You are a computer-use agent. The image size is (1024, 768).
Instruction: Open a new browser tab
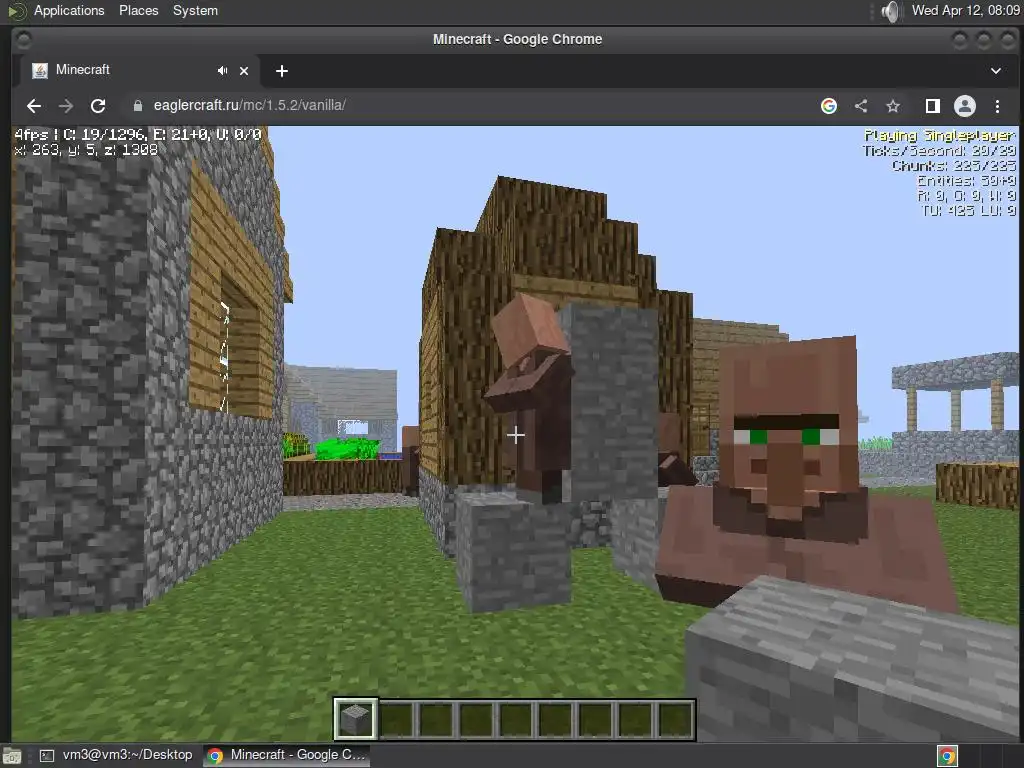click(281, 71)
